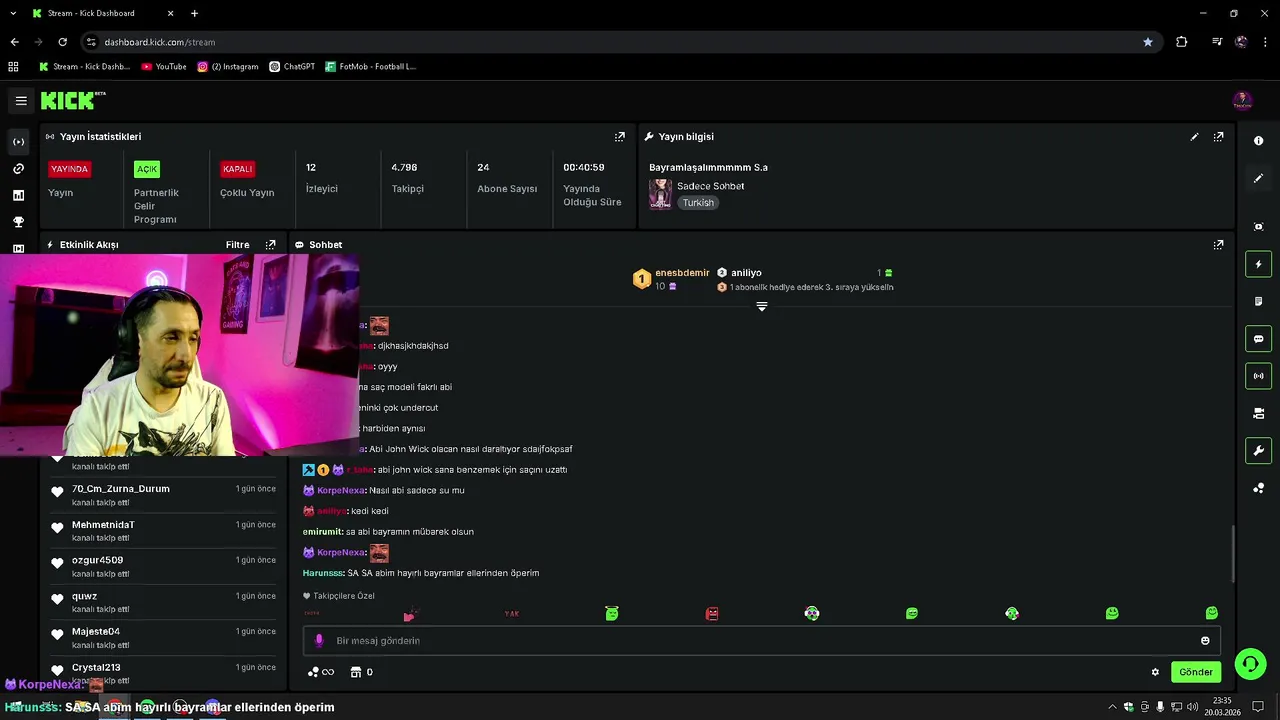Image resolution: width=1280 pixels, height=720 pixels.
Task: Click the address bar URL
Action: pyautogui.click(x=160, y=42)
